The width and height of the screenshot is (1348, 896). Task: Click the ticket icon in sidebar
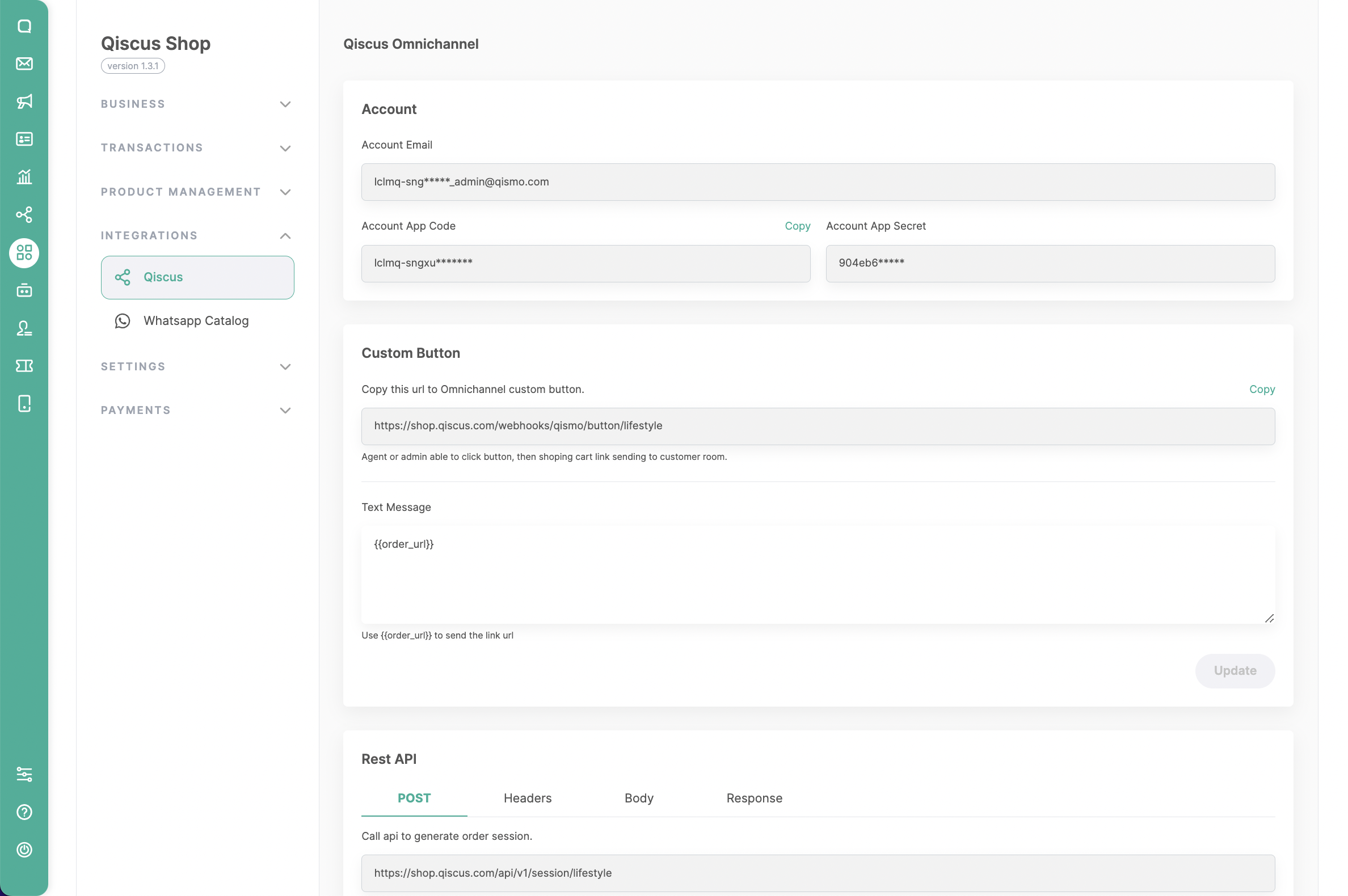[x=24, y=366]
